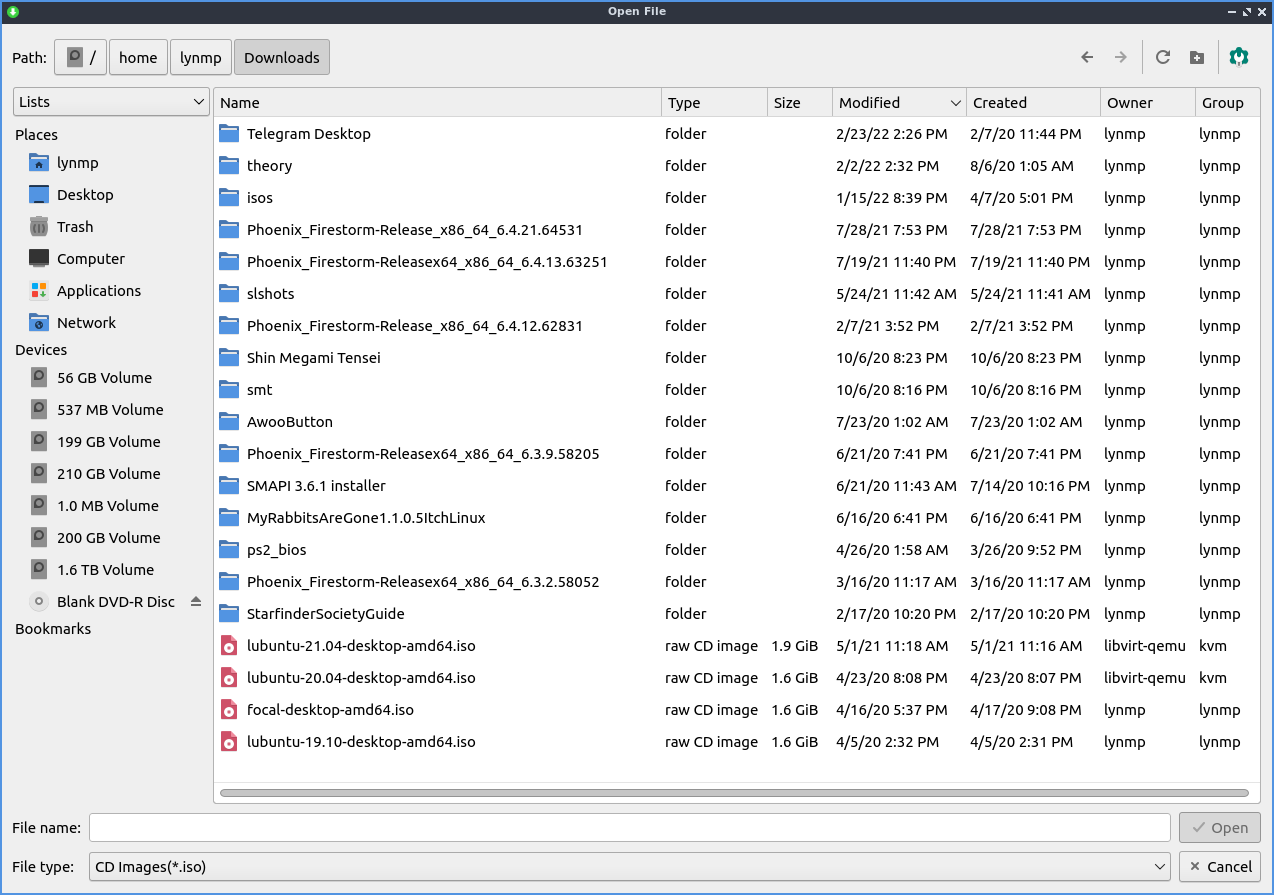Sort by the Size column header
The image size is (1274, 895).
coord(799,103)
